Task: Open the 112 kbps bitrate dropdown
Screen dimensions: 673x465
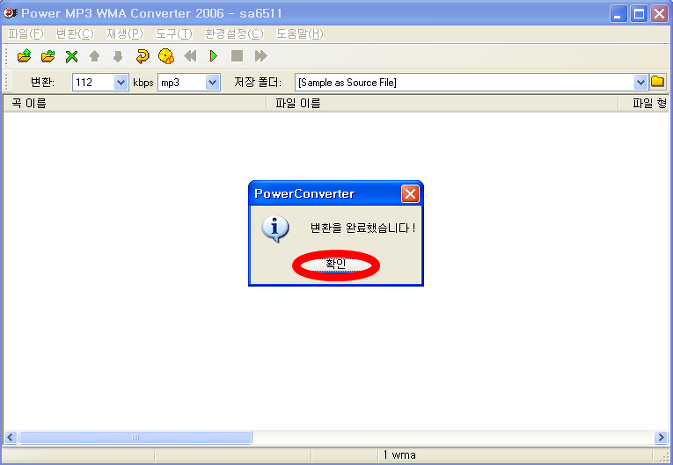Action: pos(121,82)
